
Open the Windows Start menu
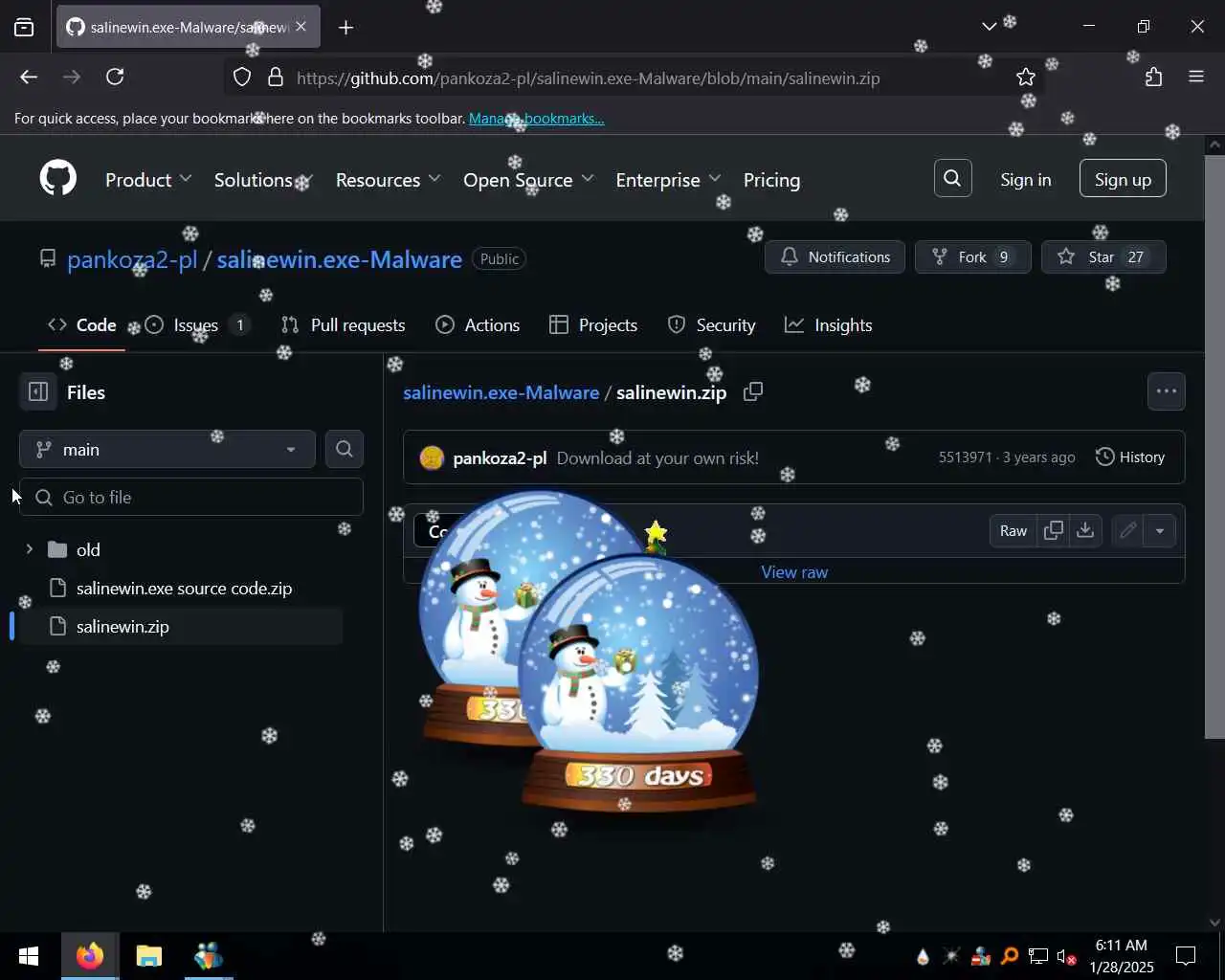point(28,956)
